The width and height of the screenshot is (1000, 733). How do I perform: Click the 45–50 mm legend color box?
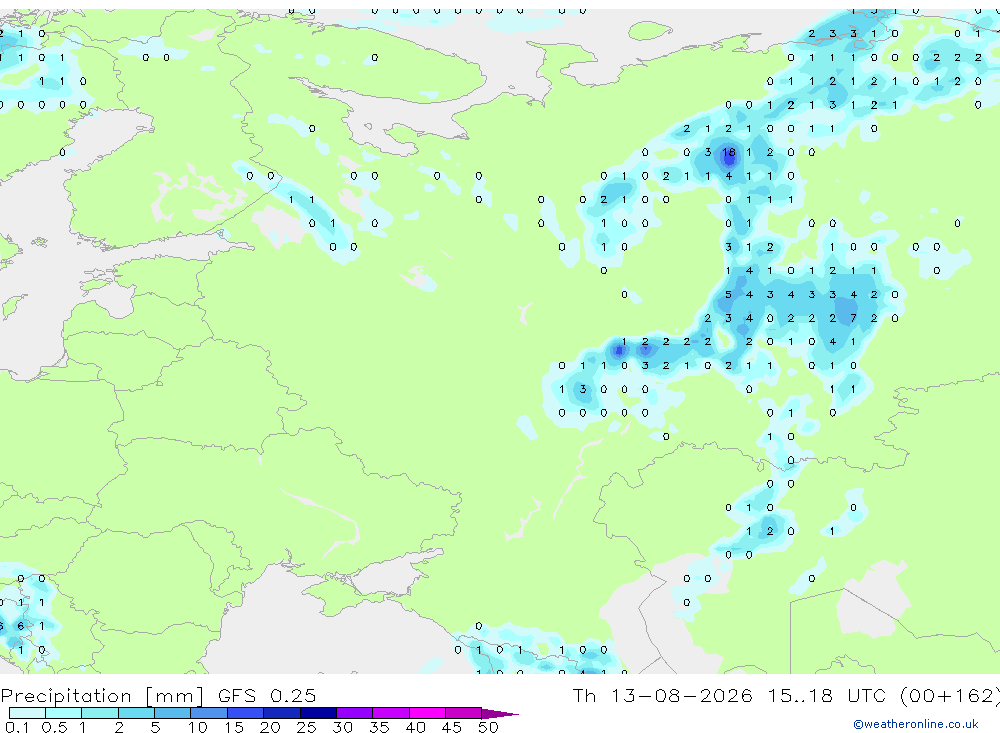click(x=464, y=713)
